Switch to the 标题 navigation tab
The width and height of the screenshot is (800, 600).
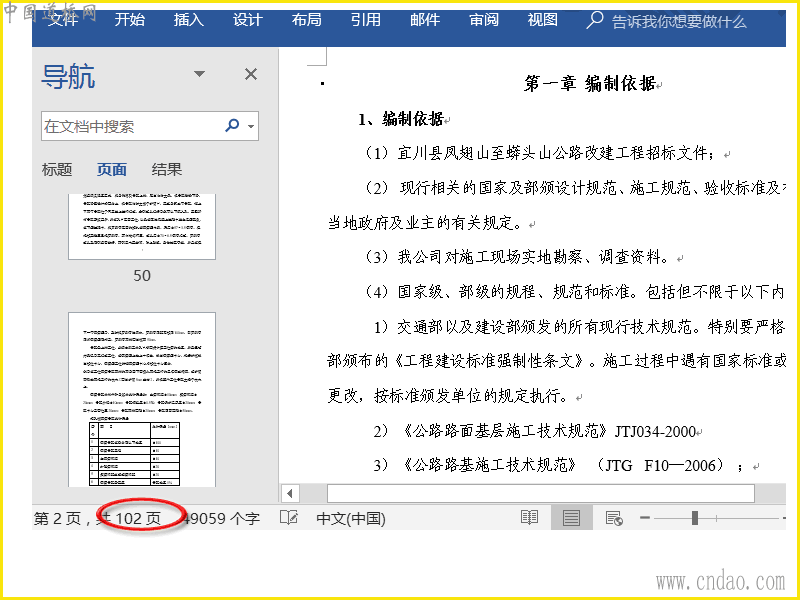point(57,169)
